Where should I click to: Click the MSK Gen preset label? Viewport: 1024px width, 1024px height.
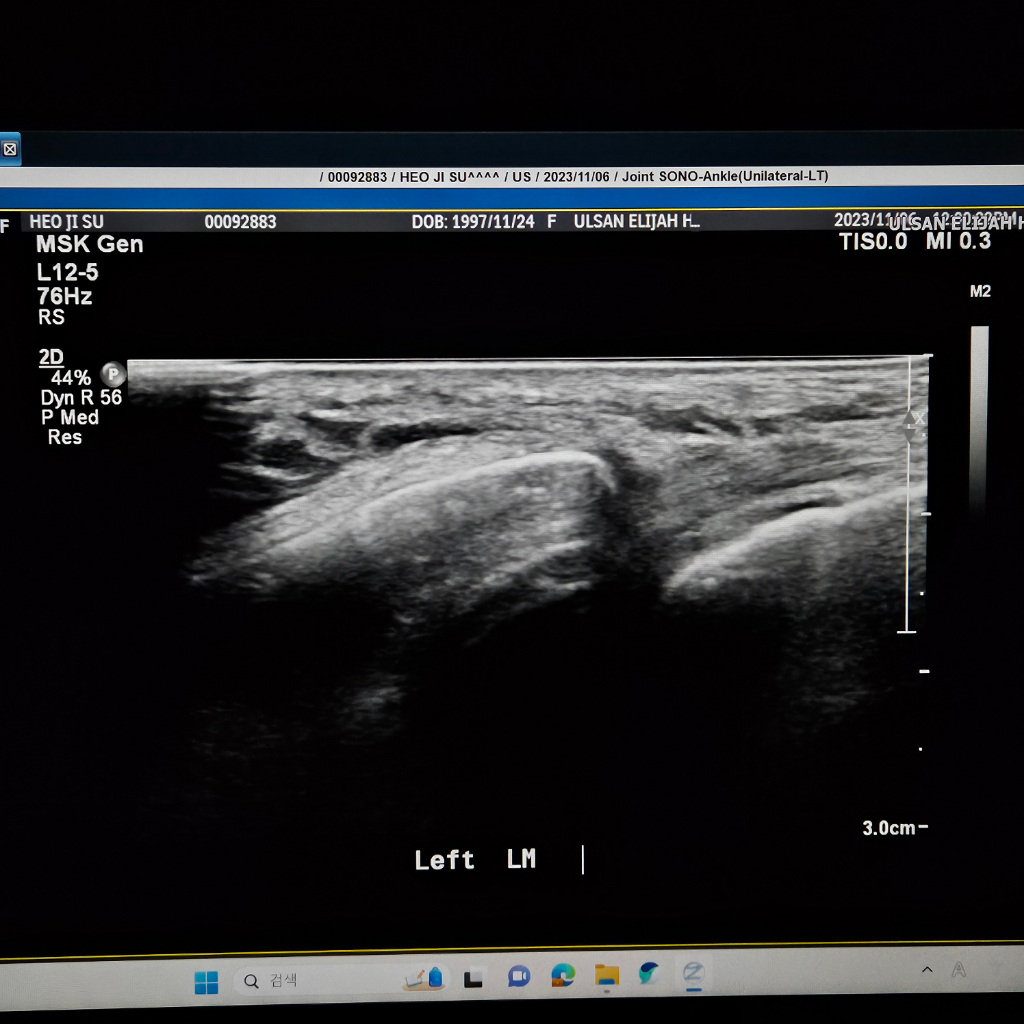[89, 244]
